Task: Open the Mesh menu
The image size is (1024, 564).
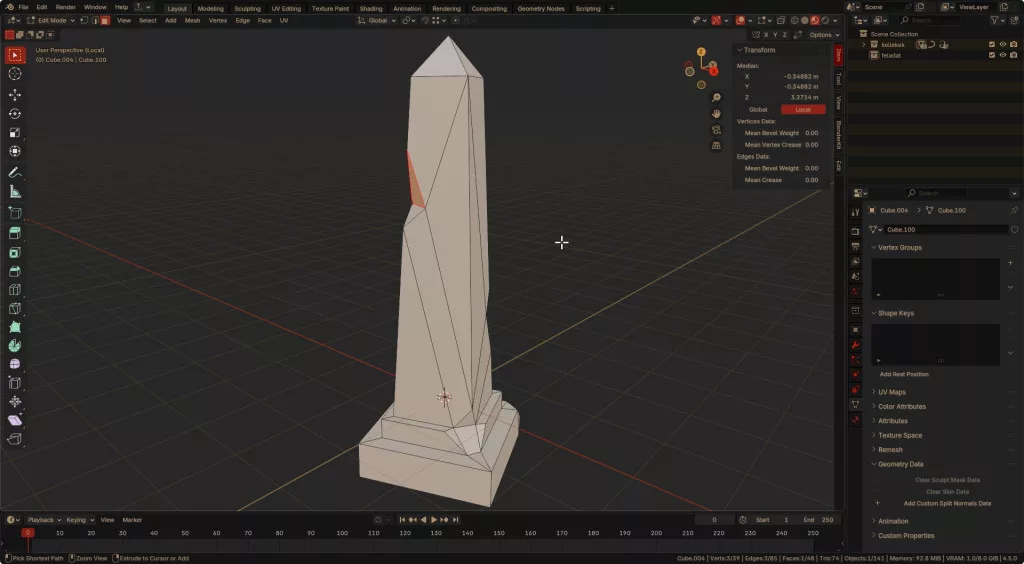Action: [191, 20]
